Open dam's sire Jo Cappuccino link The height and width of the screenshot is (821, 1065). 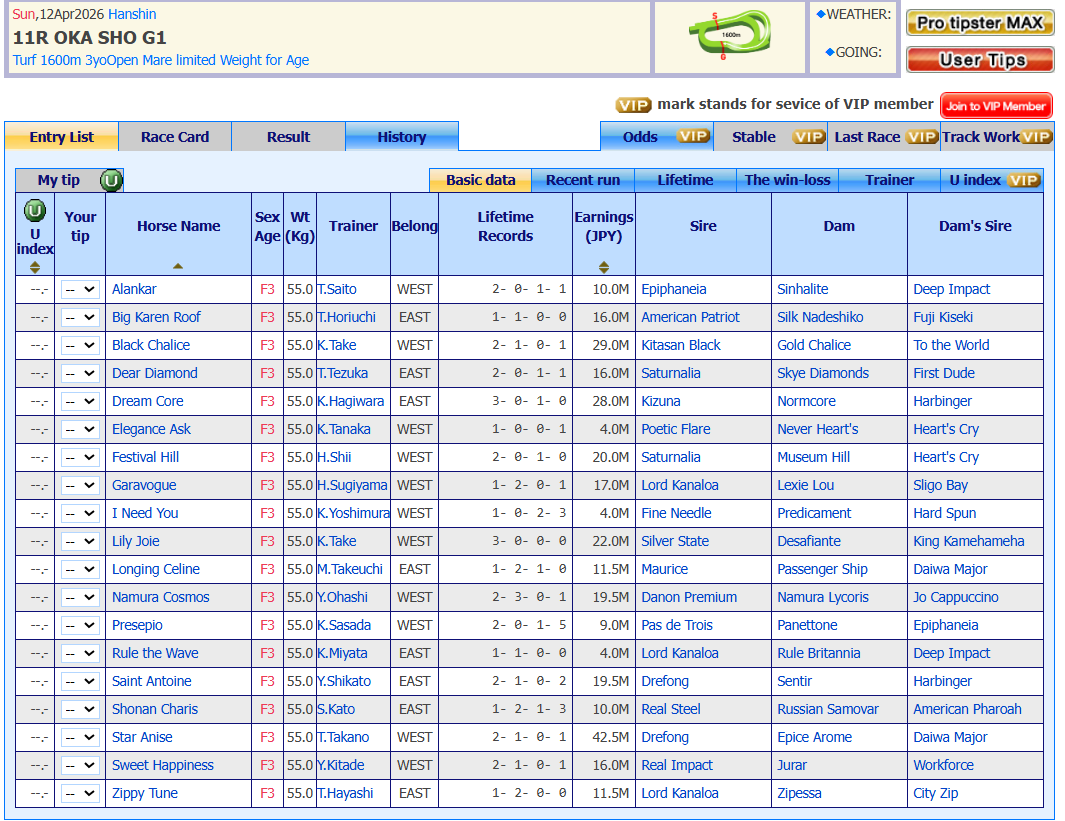coord(956,598)
